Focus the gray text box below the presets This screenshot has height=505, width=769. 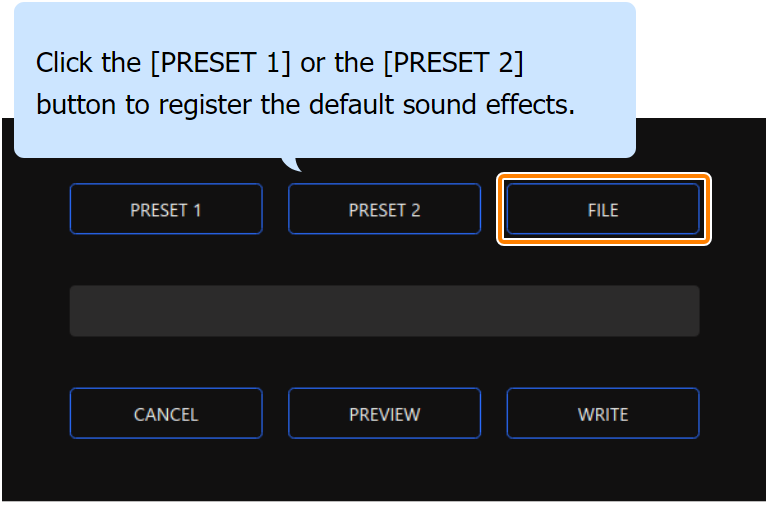(384, 311)
